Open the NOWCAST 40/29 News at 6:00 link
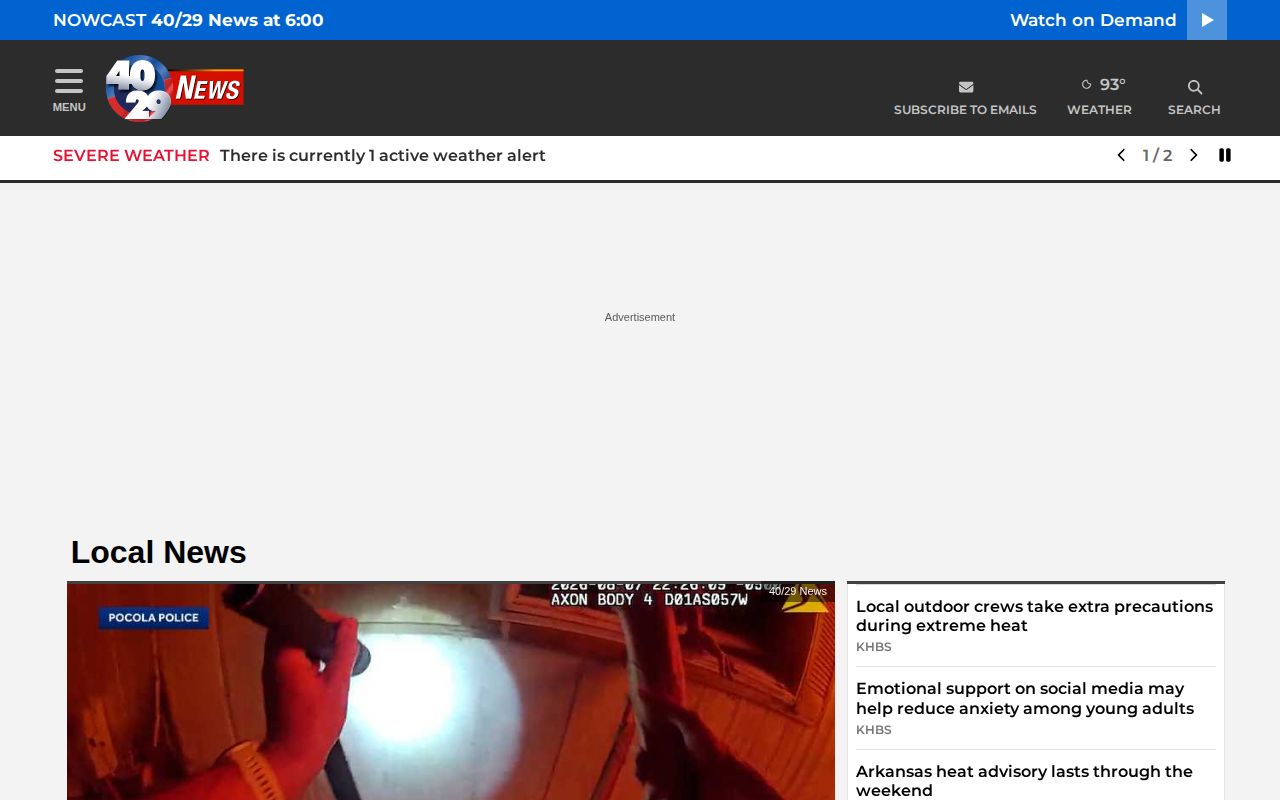1280x800 pixels. click(188, 20)
